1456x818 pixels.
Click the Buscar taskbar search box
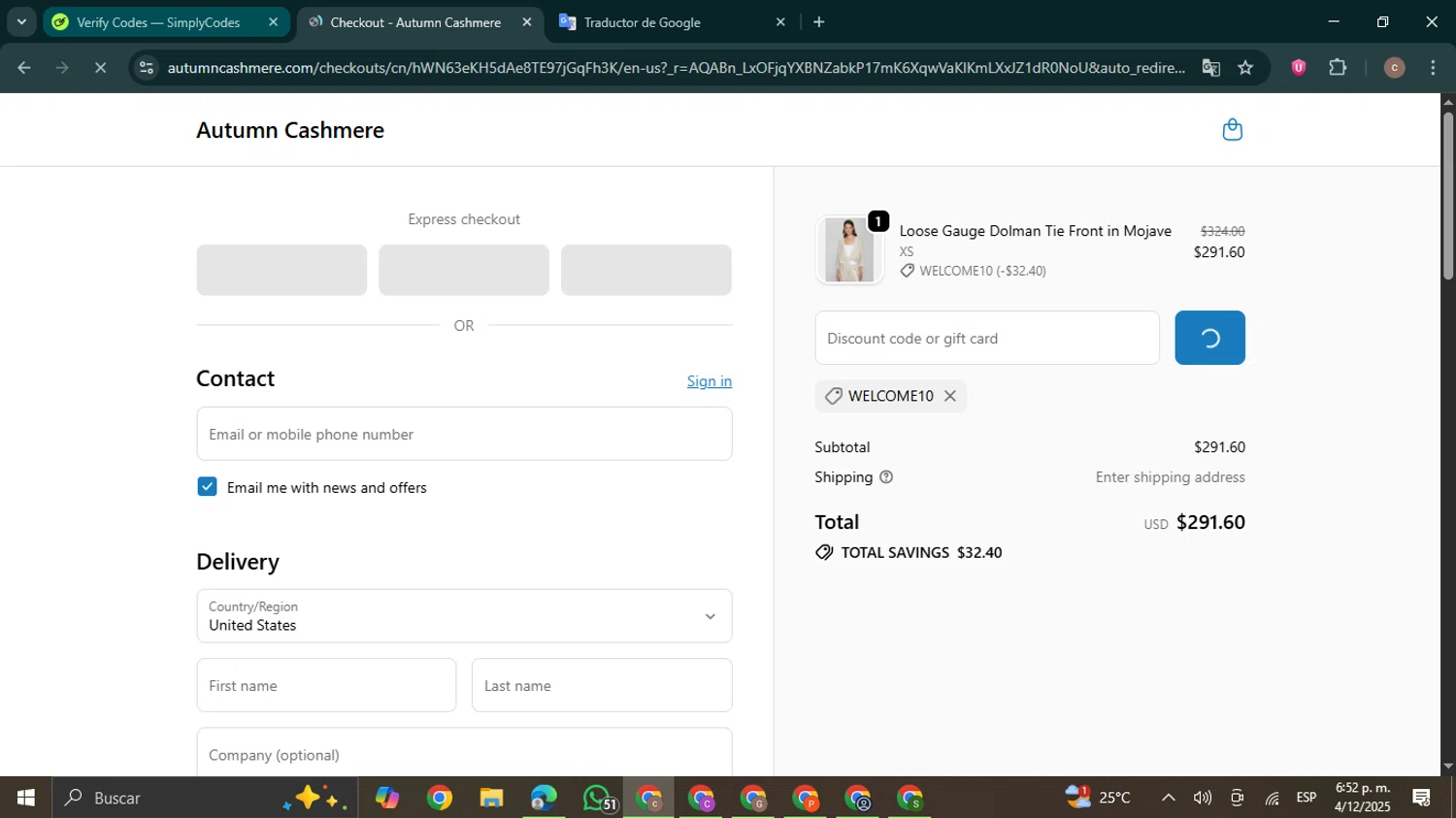click(x=205, y=798)
